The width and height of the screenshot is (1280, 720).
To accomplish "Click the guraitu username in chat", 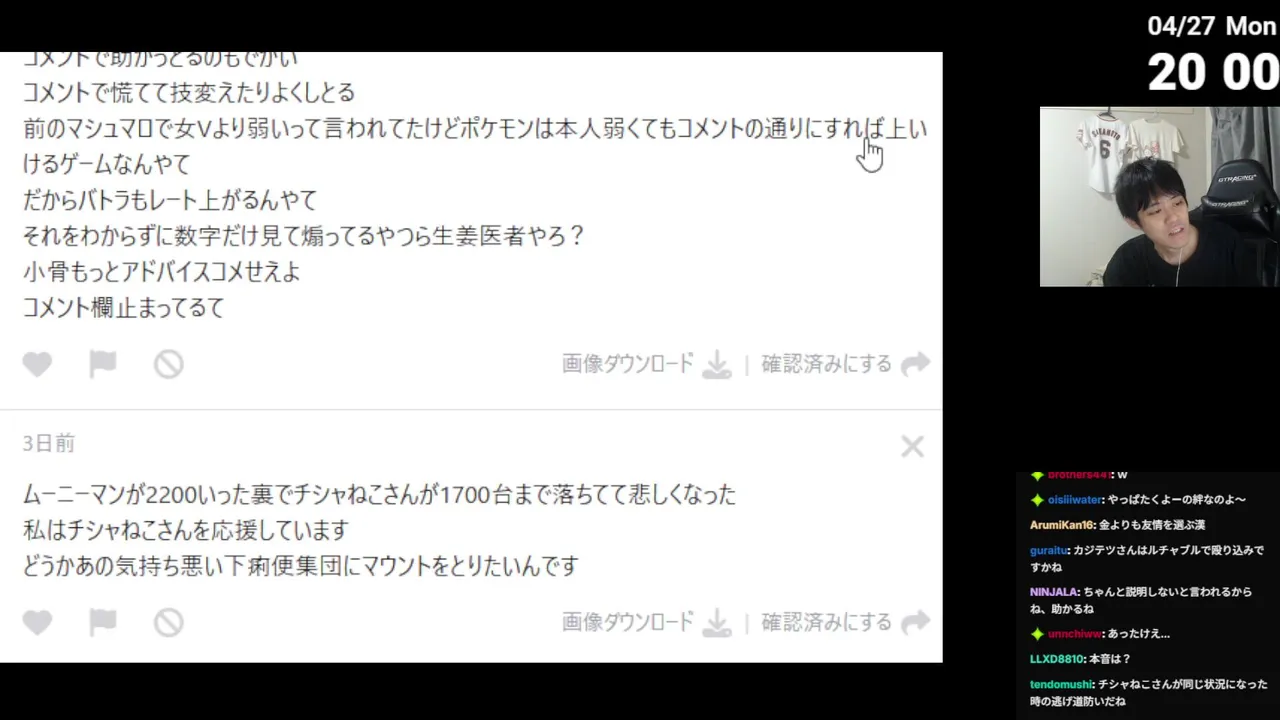I will pyautogui.click(x=1048, y=550).
